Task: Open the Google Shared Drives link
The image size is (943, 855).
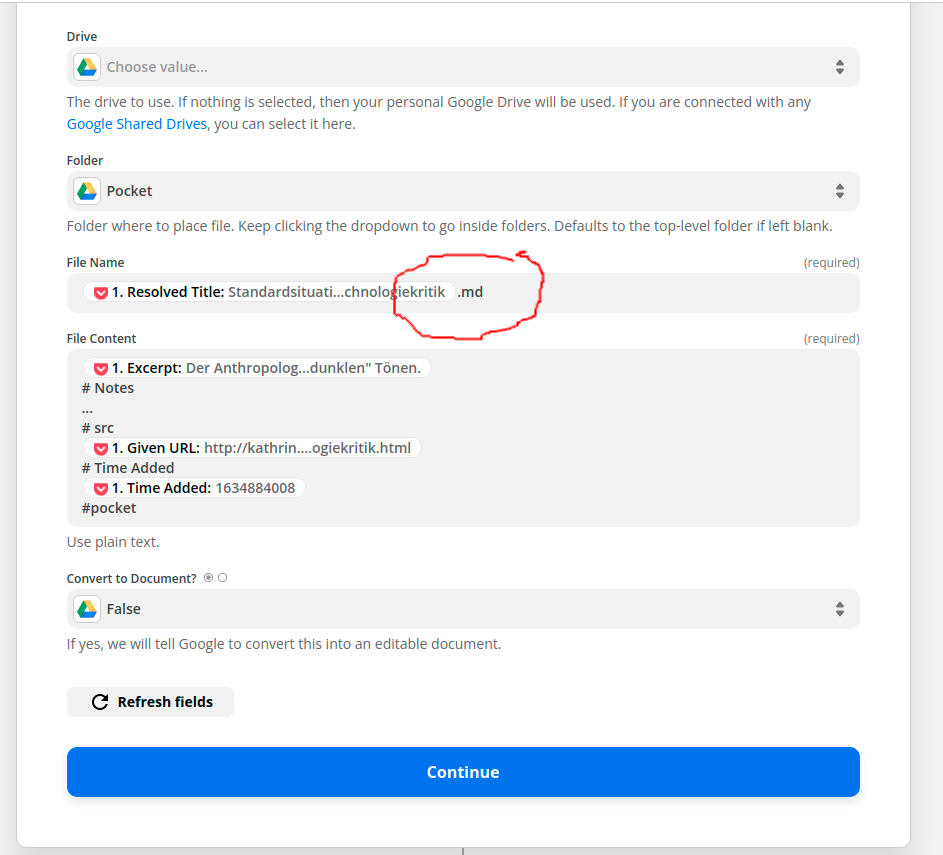Action: [137, 124]
